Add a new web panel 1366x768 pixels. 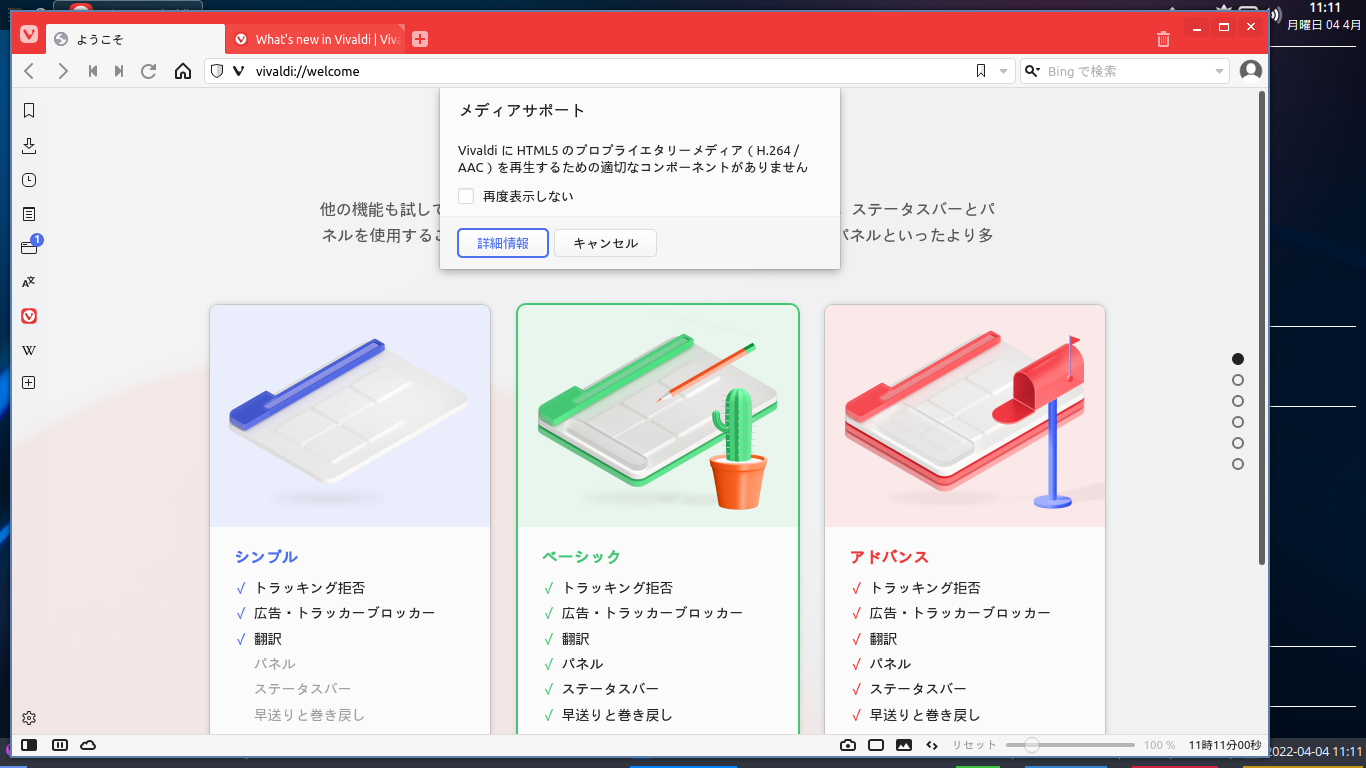point(29,383)
